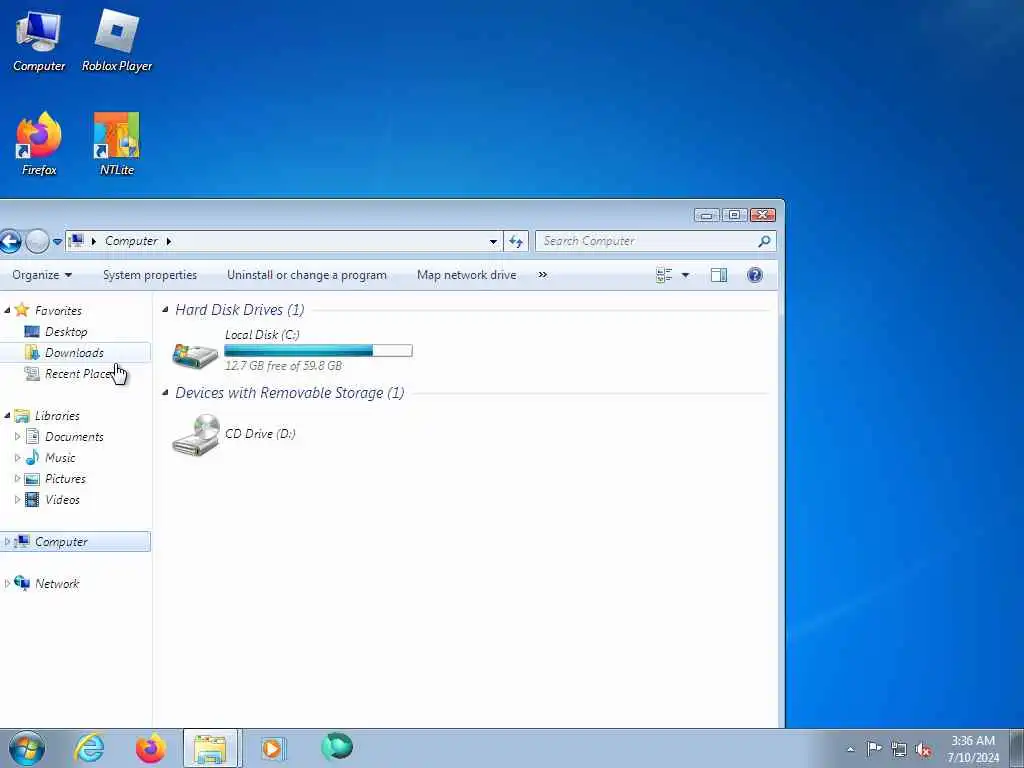Toggle the preview pane
This screenshot has width=1024, height=768.
(718, 275)
